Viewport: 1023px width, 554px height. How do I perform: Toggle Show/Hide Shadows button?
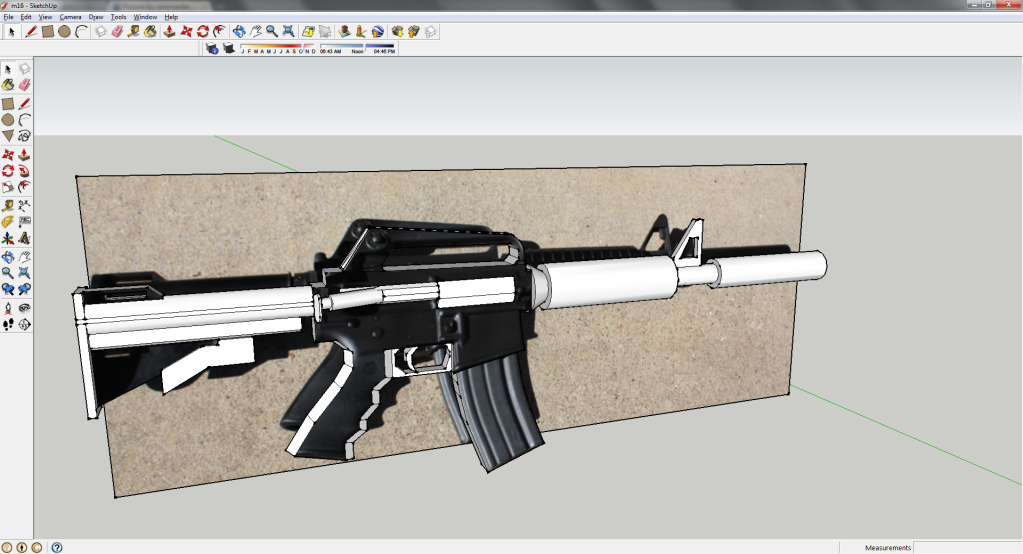[228, 48]
